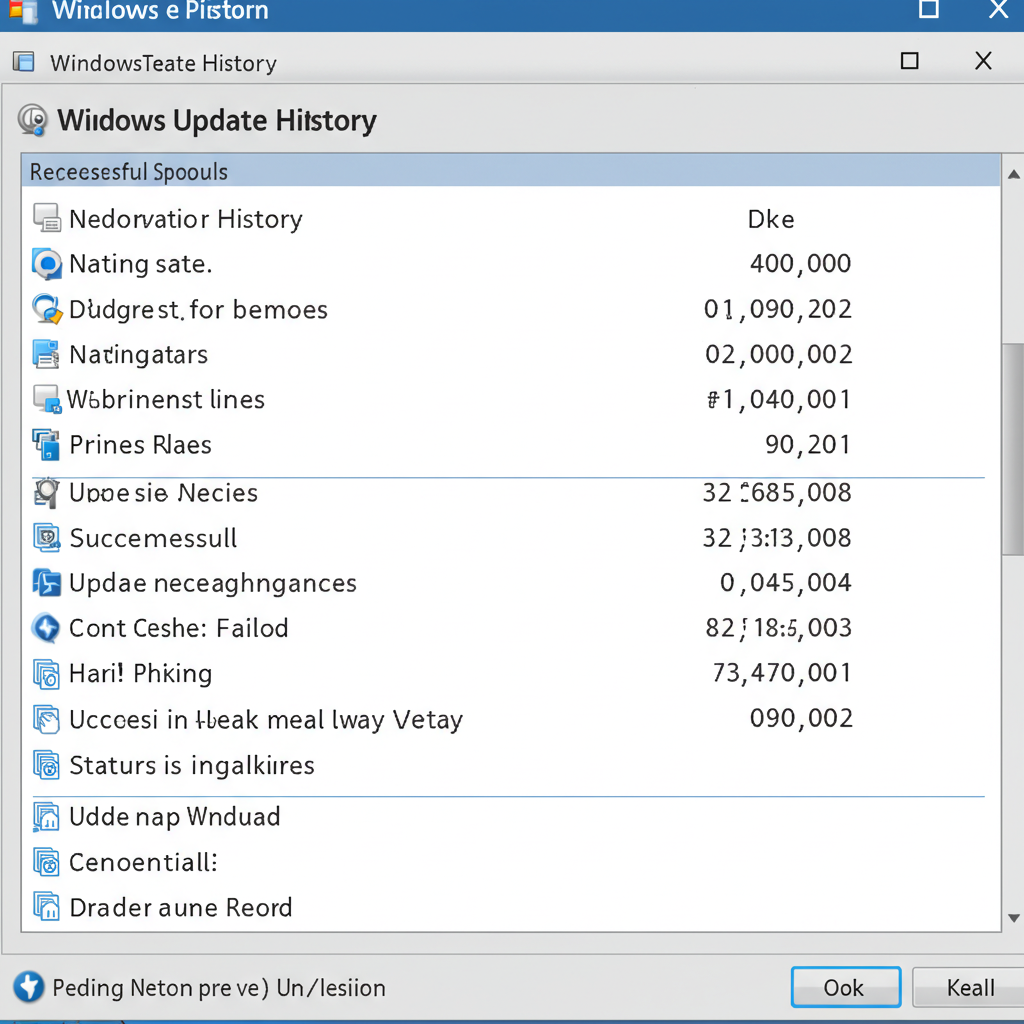This screenshot has width=1024, height=1024.
Task: Click the Dke column header
Action: (x=771, y=219)
